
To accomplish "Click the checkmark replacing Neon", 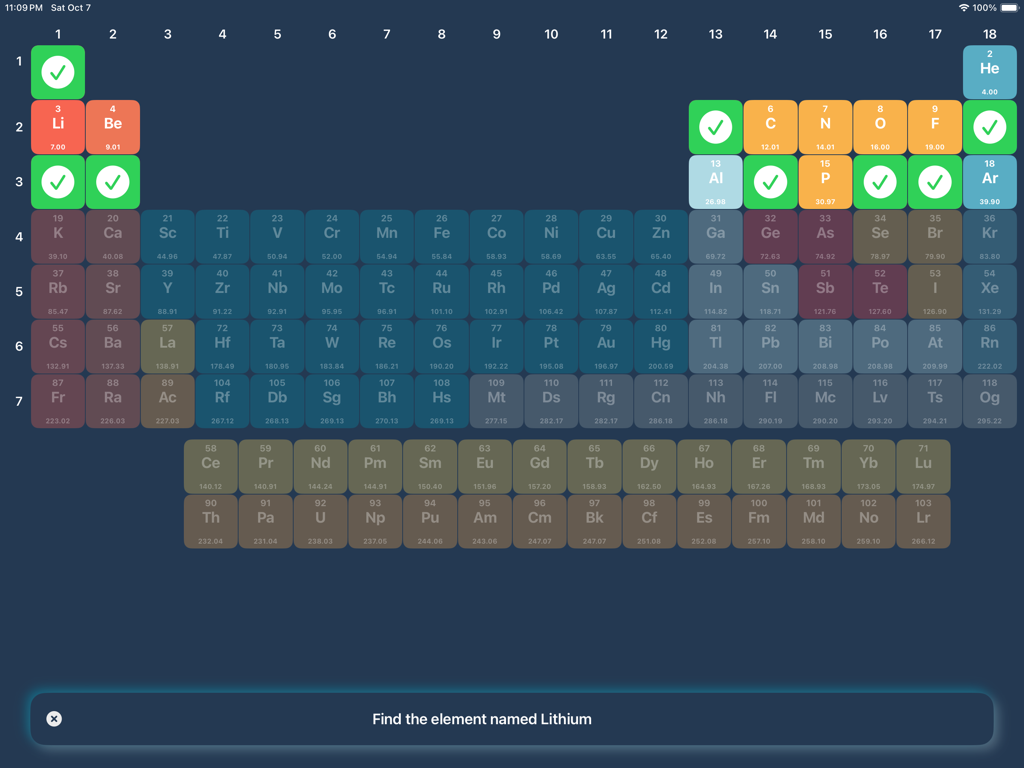I will (989, 126).
